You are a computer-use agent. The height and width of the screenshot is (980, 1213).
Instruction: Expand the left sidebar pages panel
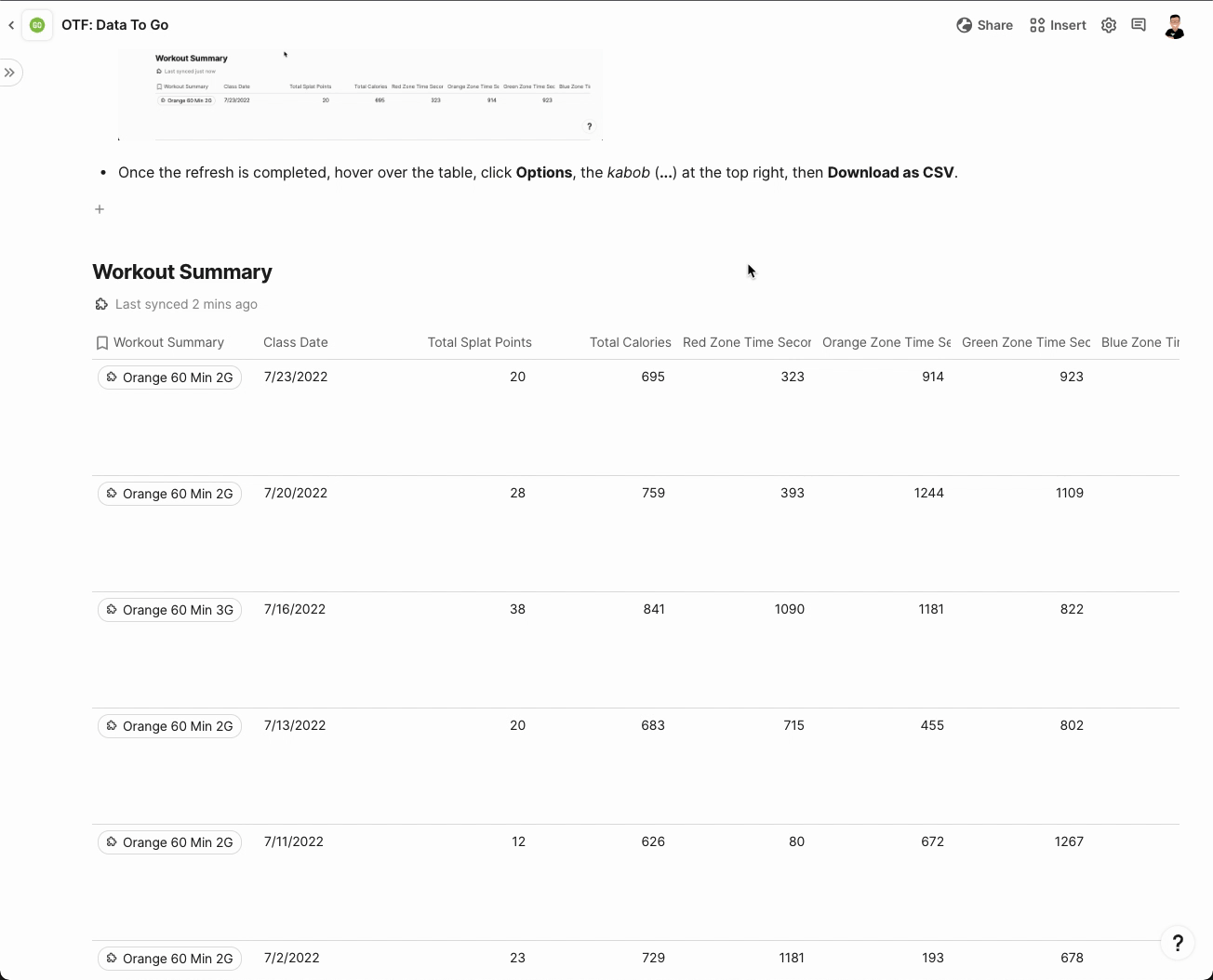click(9, 73)
